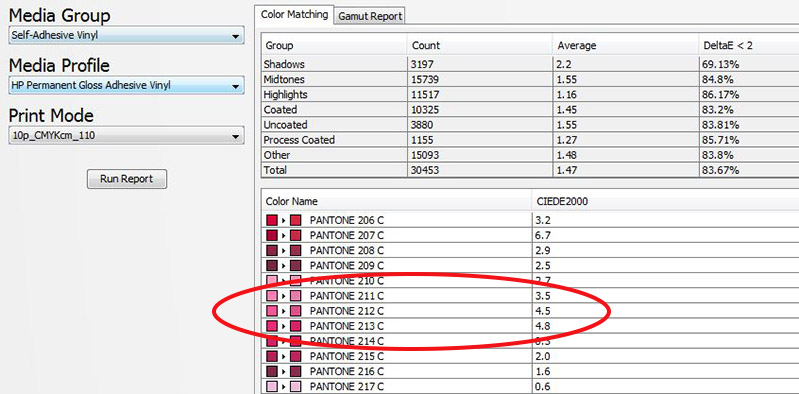Select the PANTONE 216 C color name
Image resolution: width=799 pixels, height=394 pixels.
347,371
